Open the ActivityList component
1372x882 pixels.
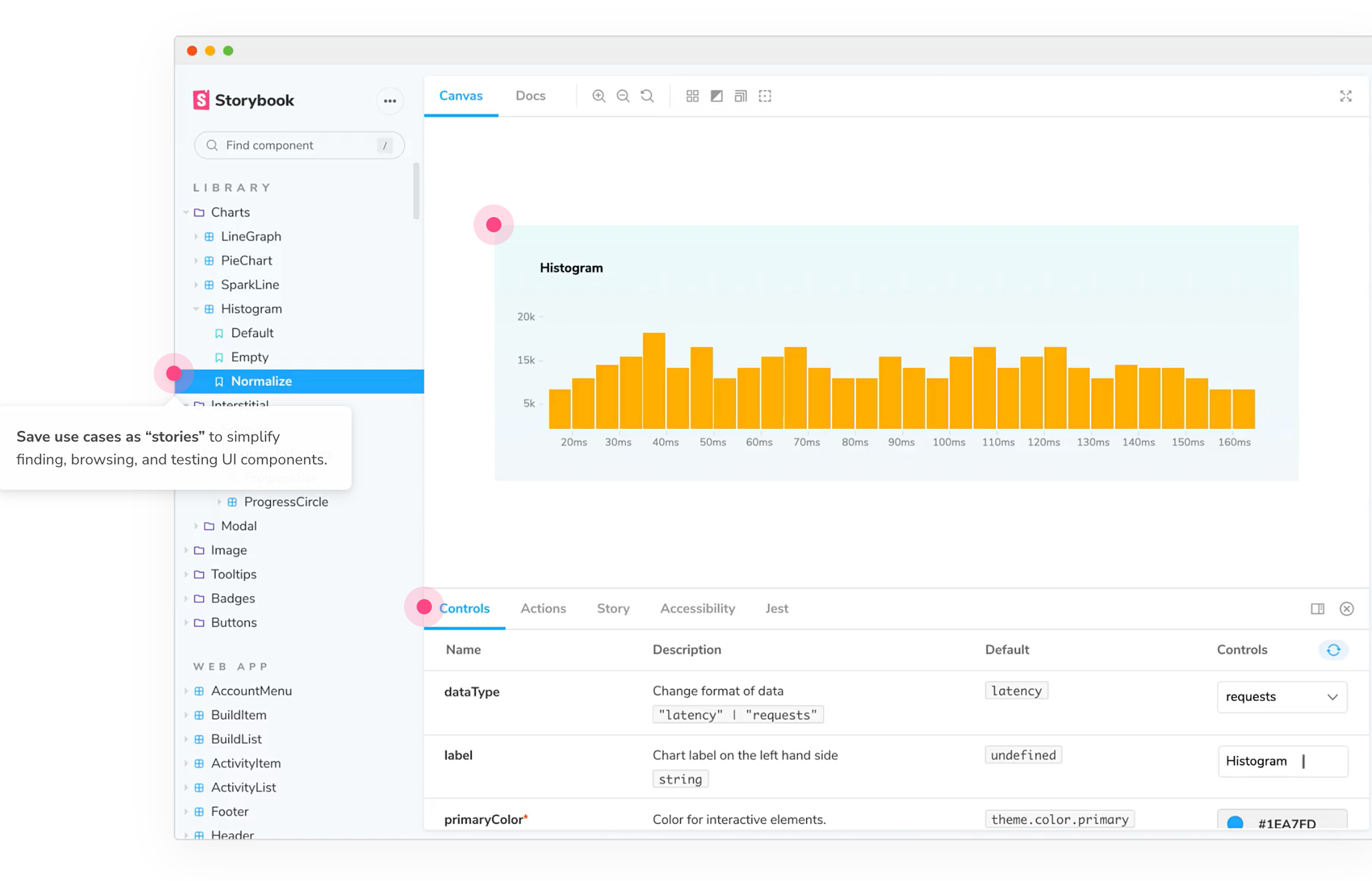(243, 787)
